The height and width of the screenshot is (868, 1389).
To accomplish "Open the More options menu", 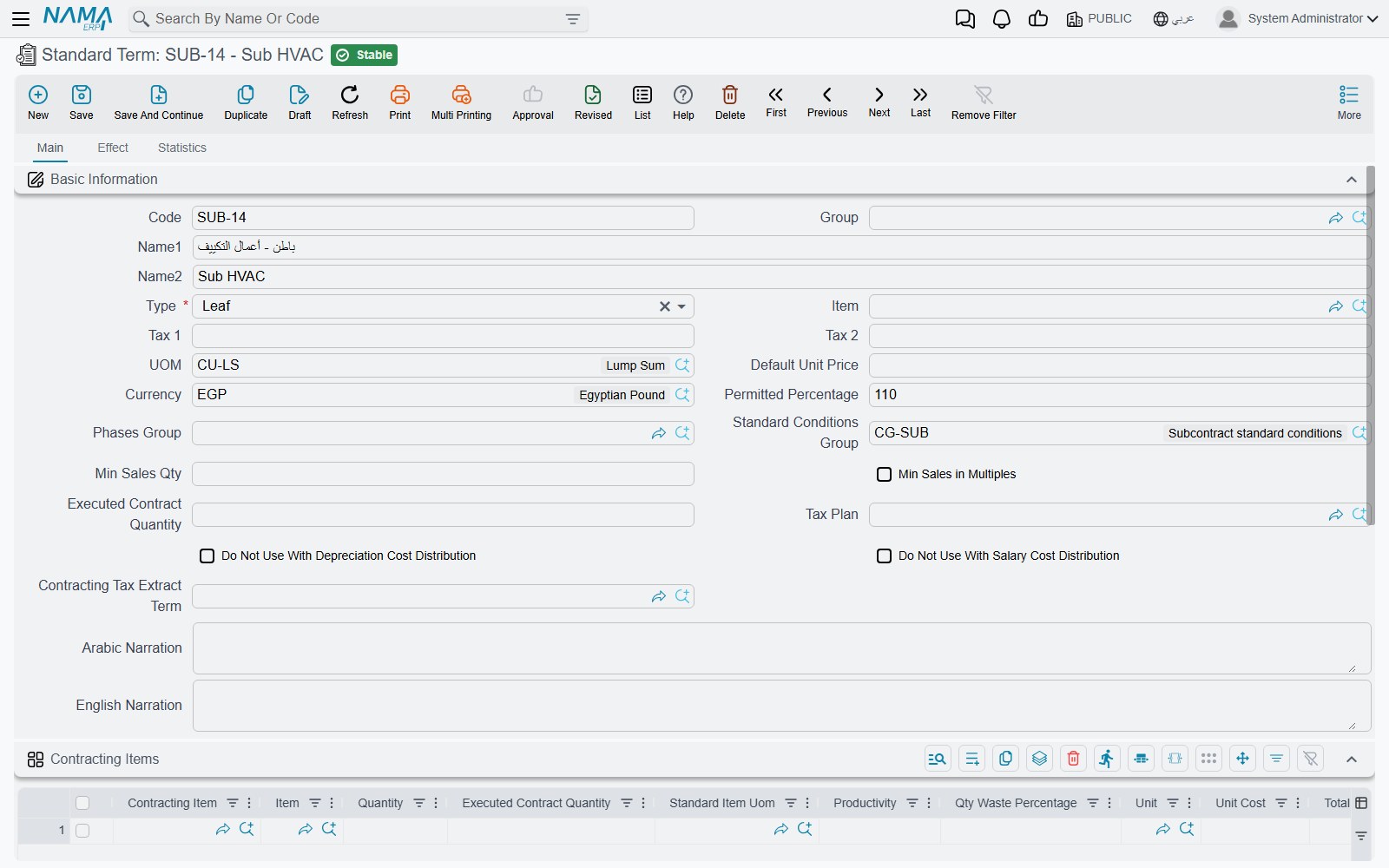I will tap(1349, 102).
